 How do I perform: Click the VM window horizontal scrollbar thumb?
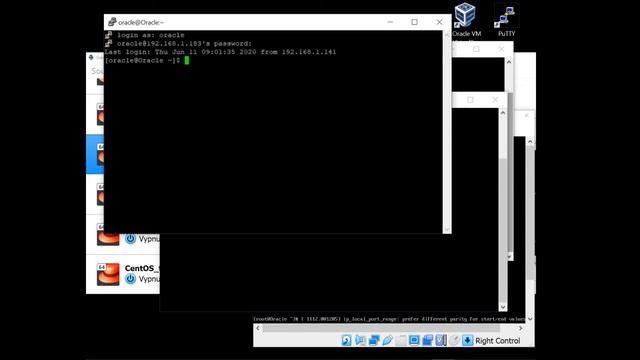(381, 328)
